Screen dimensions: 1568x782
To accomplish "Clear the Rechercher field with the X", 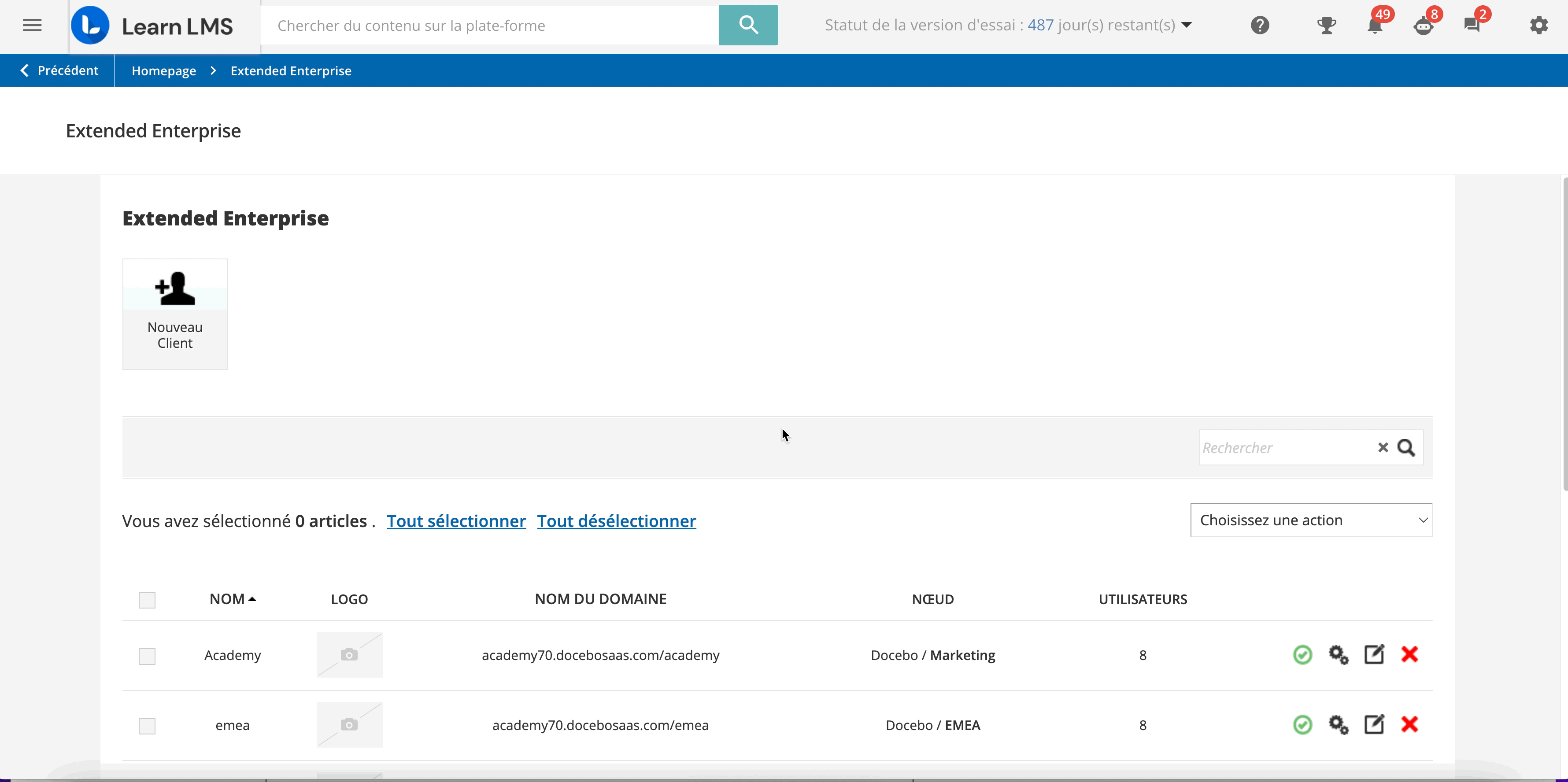I will pos(1383,447).
